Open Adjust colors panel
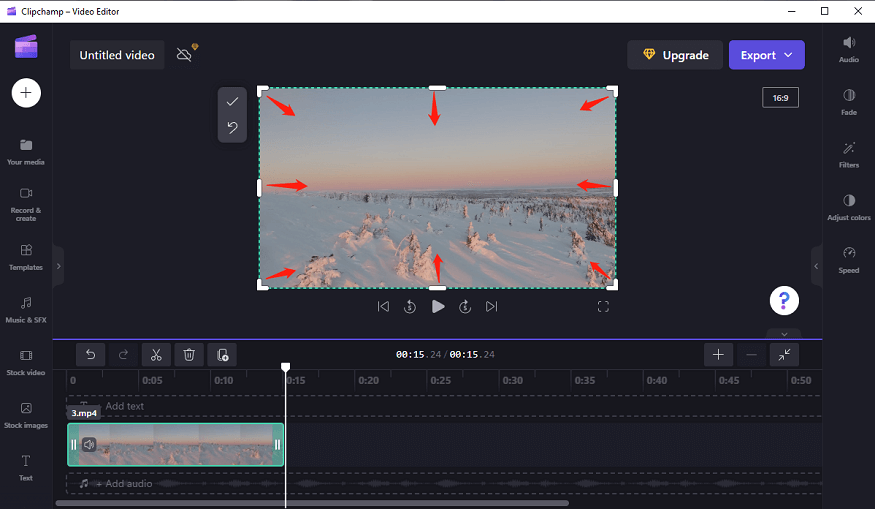The height and width of the screenshot is (509, 875). click(x=849, y=207)
